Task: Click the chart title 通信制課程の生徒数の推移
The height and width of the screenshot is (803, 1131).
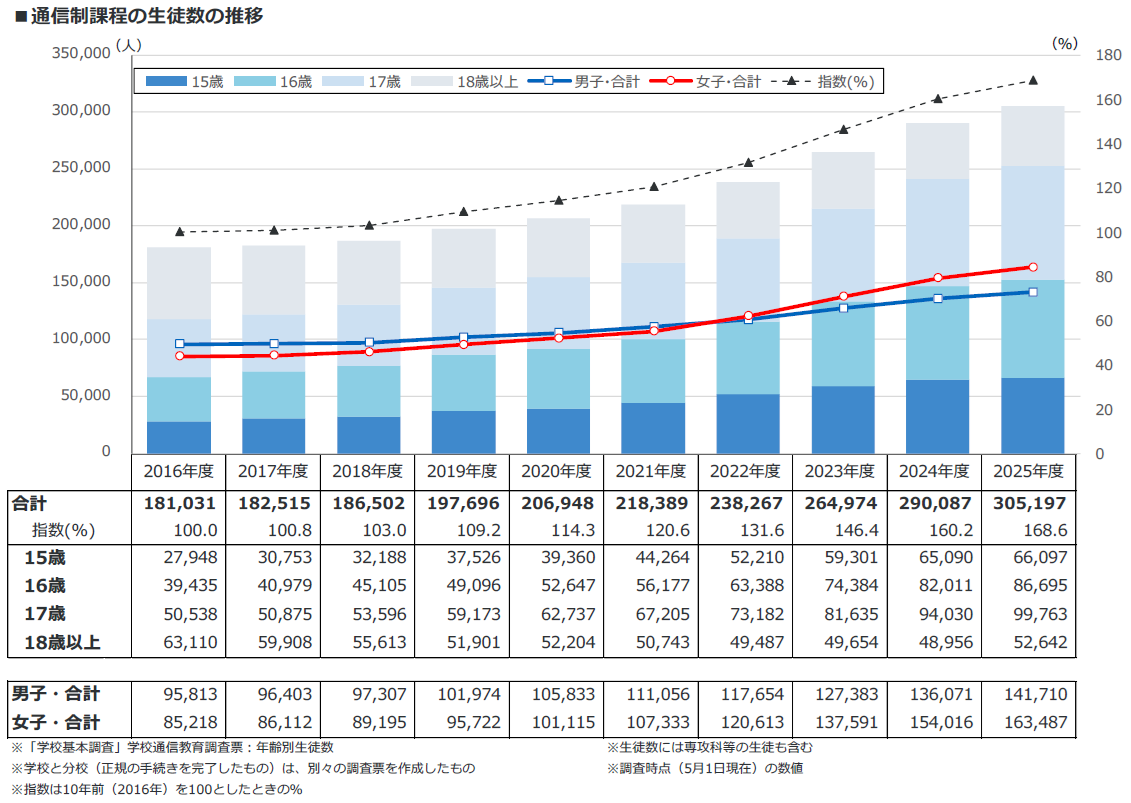Action: 146,16
